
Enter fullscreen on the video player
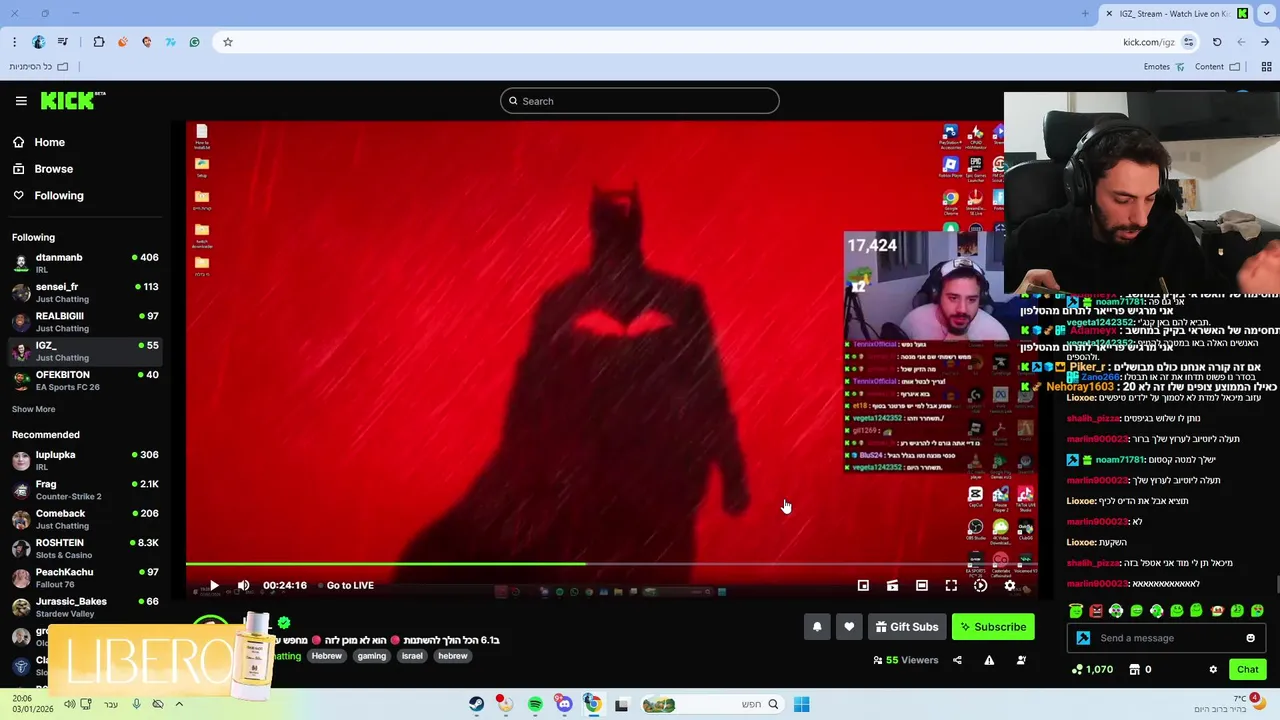951,585
